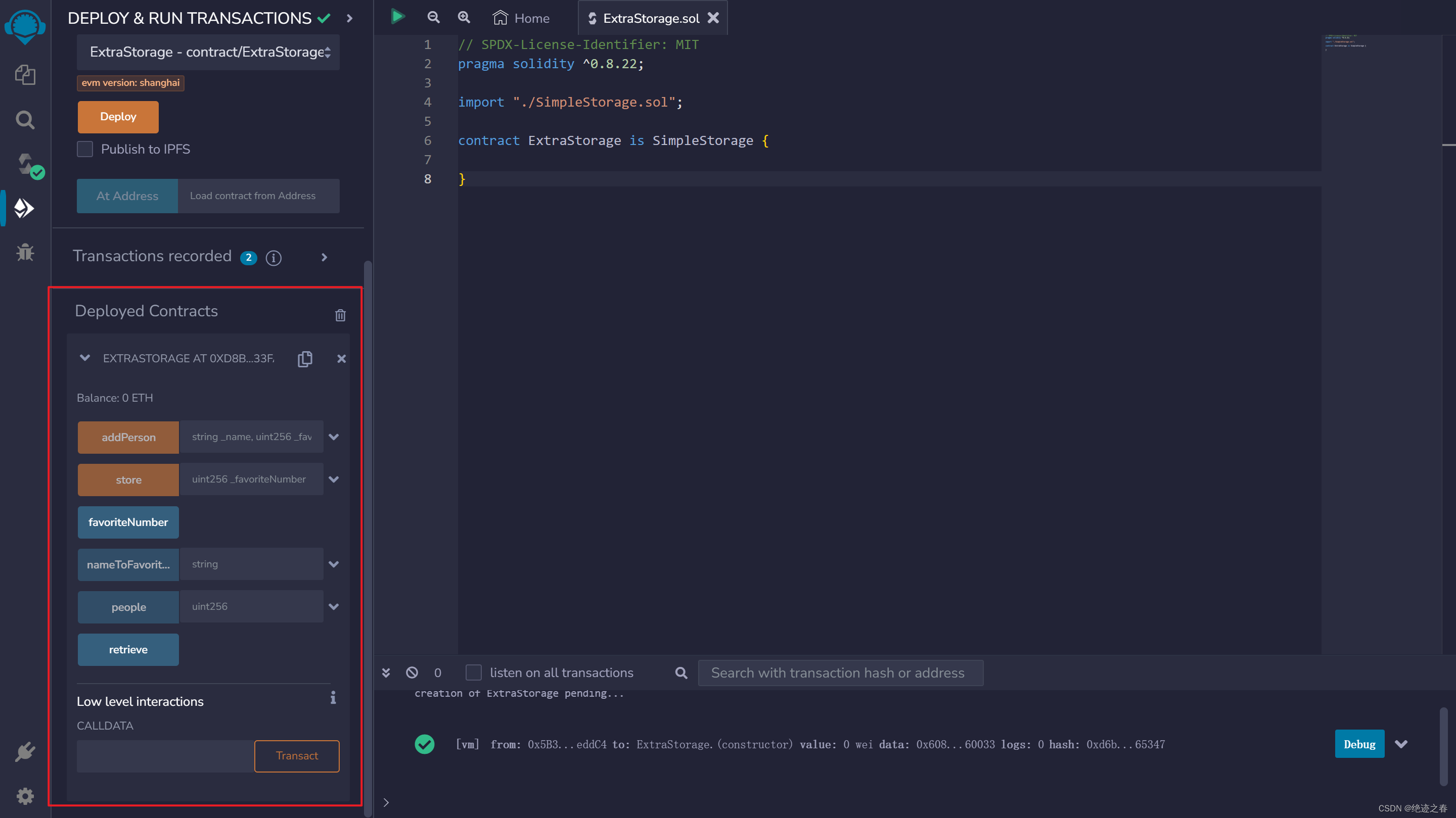Copy the ExtraStorage contract address
1456x818 pixels.
pos(305,359)
